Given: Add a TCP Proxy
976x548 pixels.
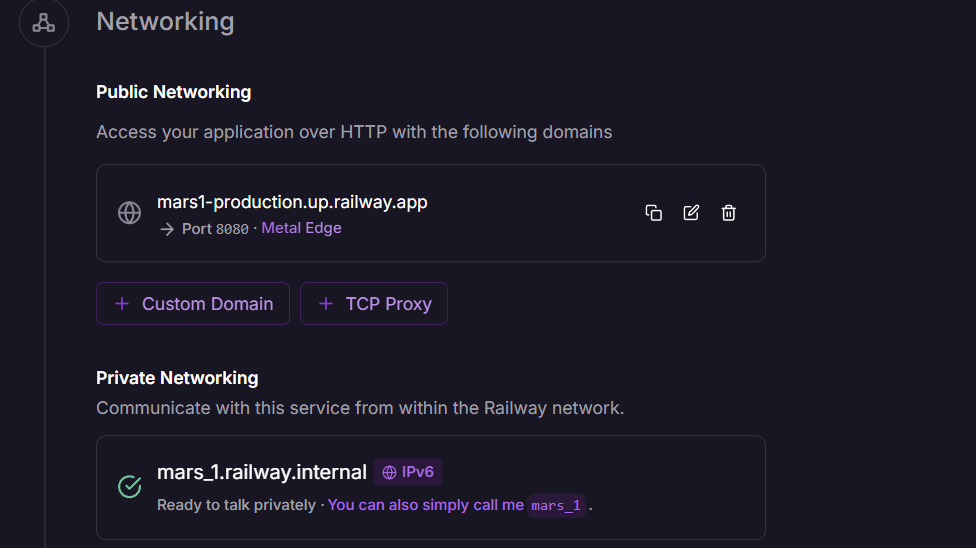Looking at the screenshot, I should coord(373,303).
